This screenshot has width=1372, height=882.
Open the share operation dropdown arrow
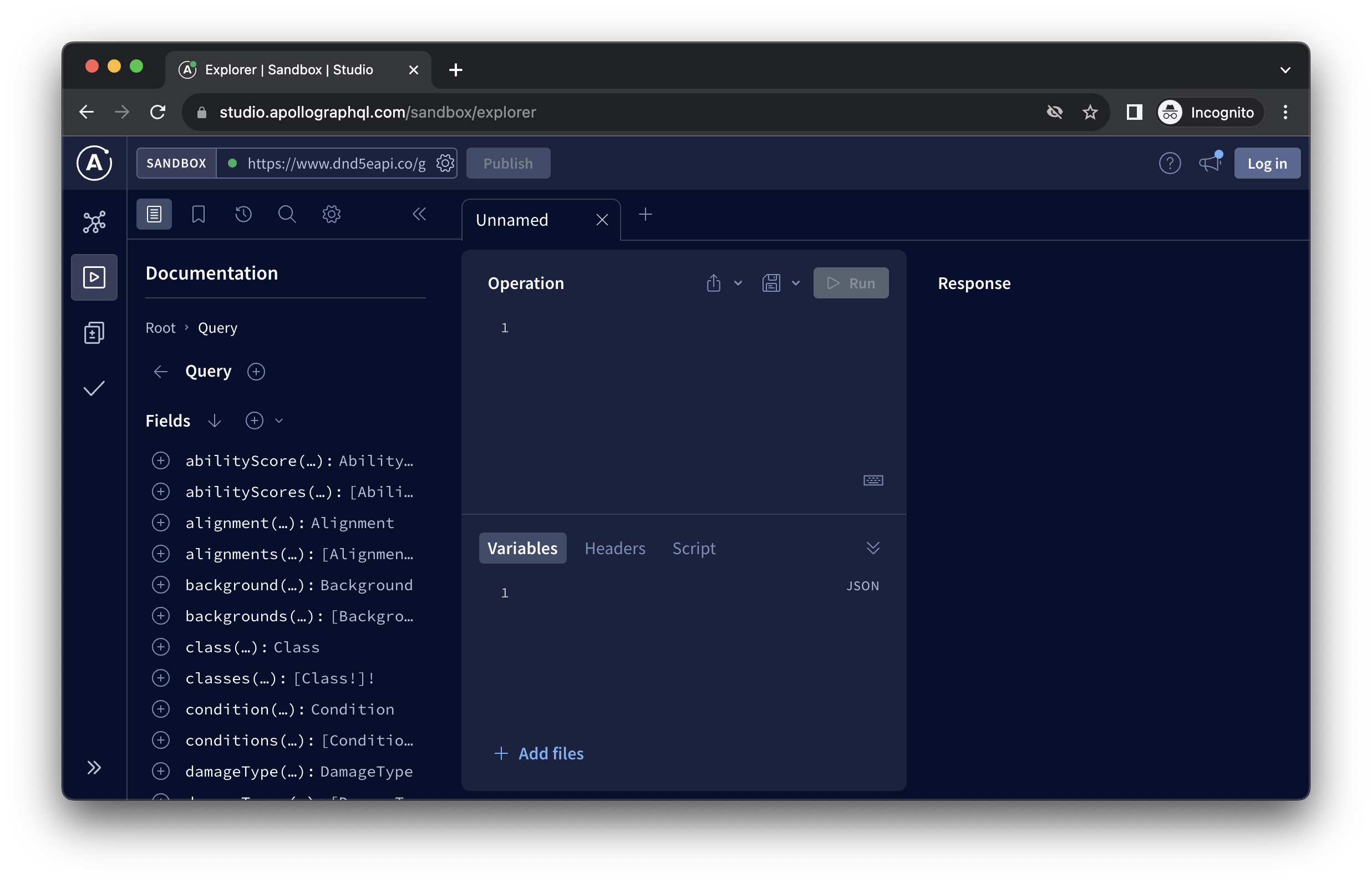738,283
